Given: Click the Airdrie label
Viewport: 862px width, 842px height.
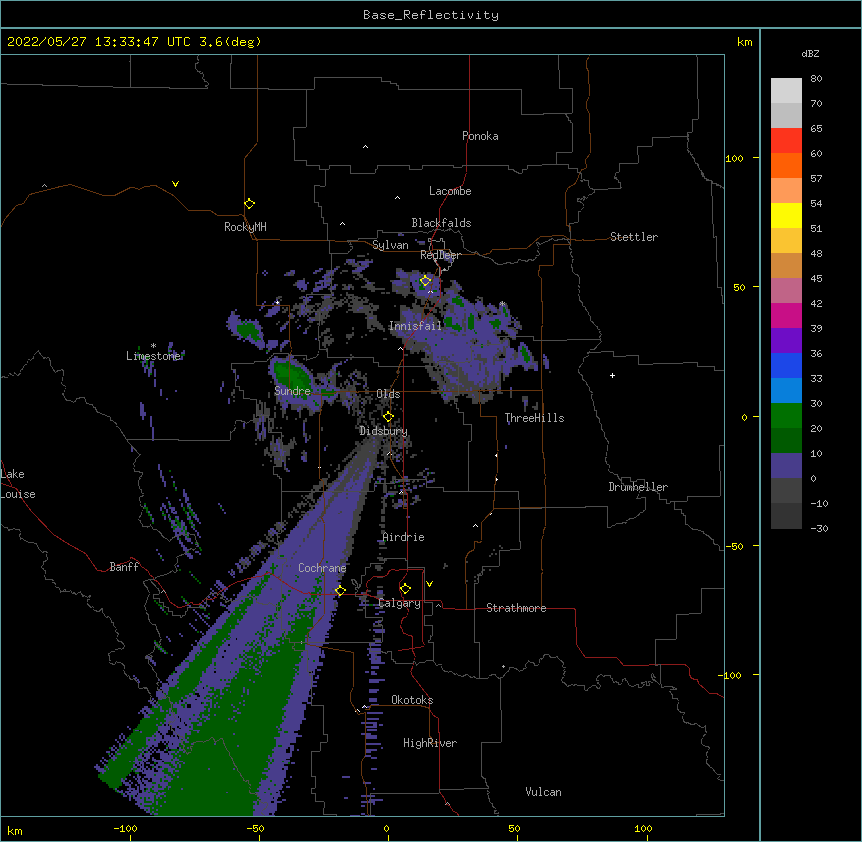Looking at the screenshot, I should (x=403, y=537).
